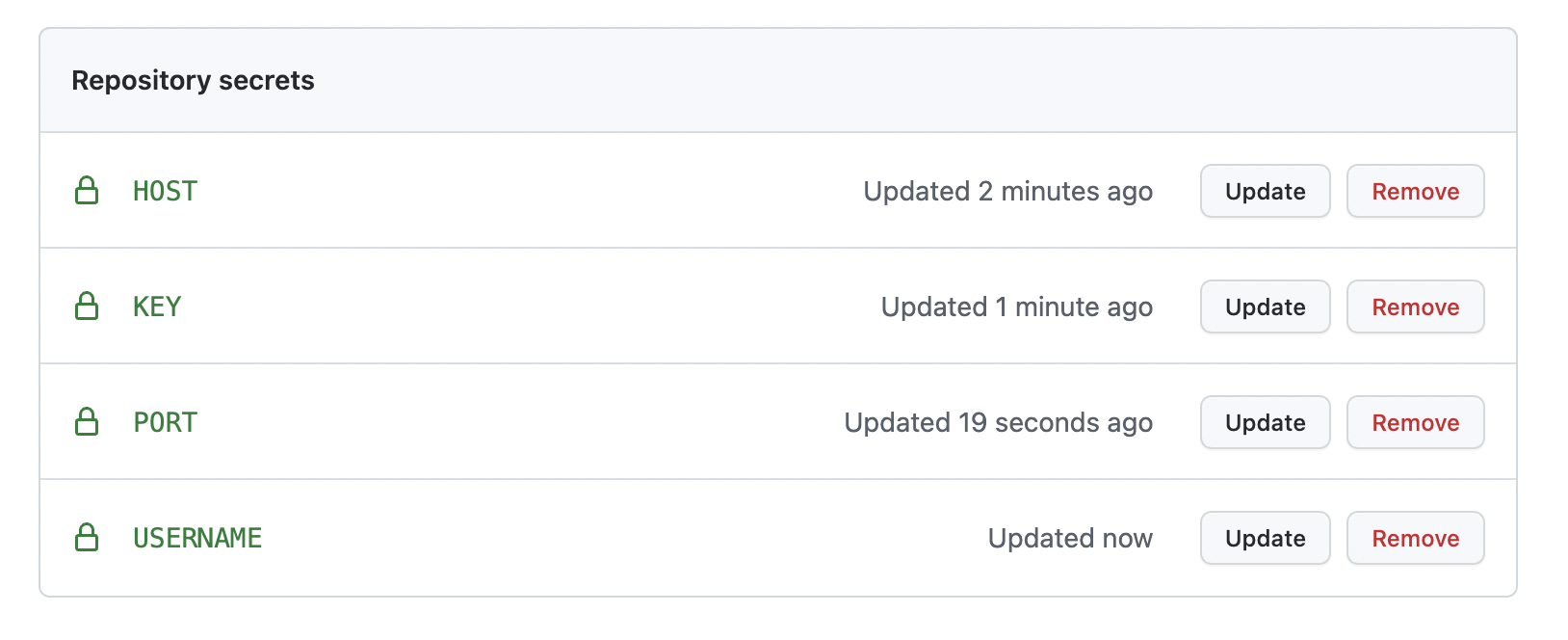Click the Repository secrets heading
Screen dimensions: 1568x640
(x=193, y=80)
